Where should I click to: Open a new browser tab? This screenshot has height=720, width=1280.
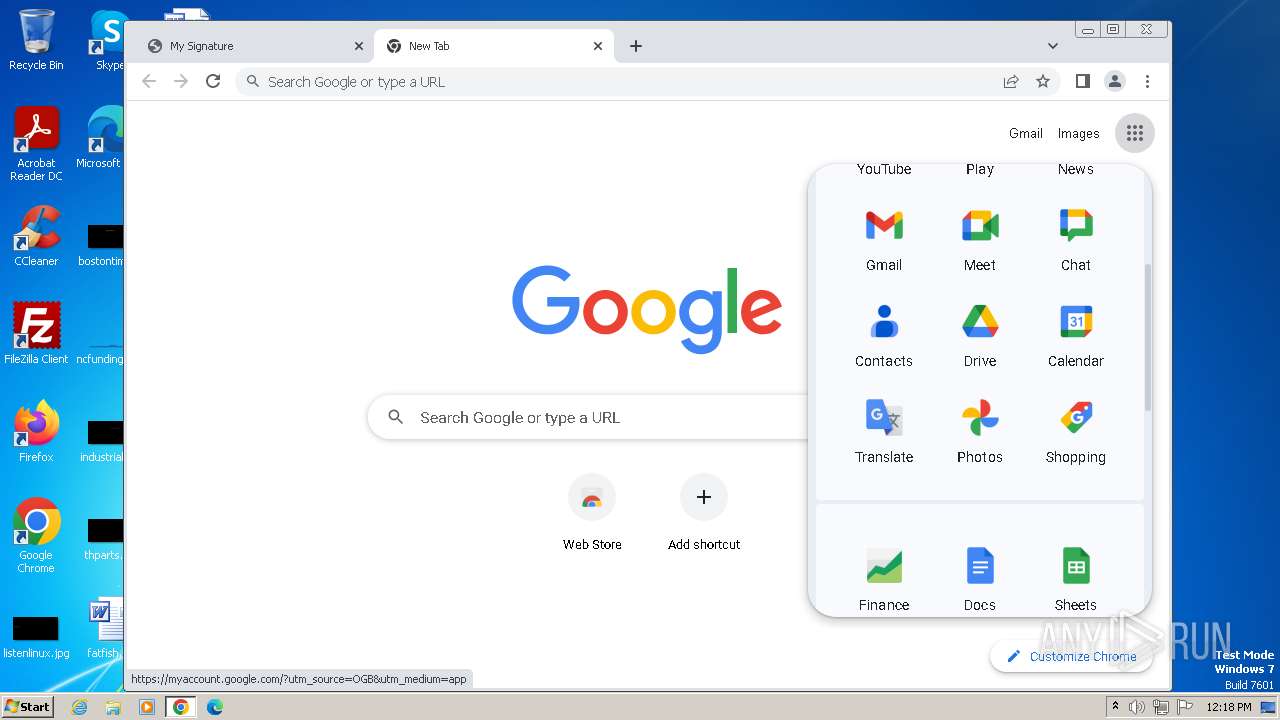click(x=636, y=46)
